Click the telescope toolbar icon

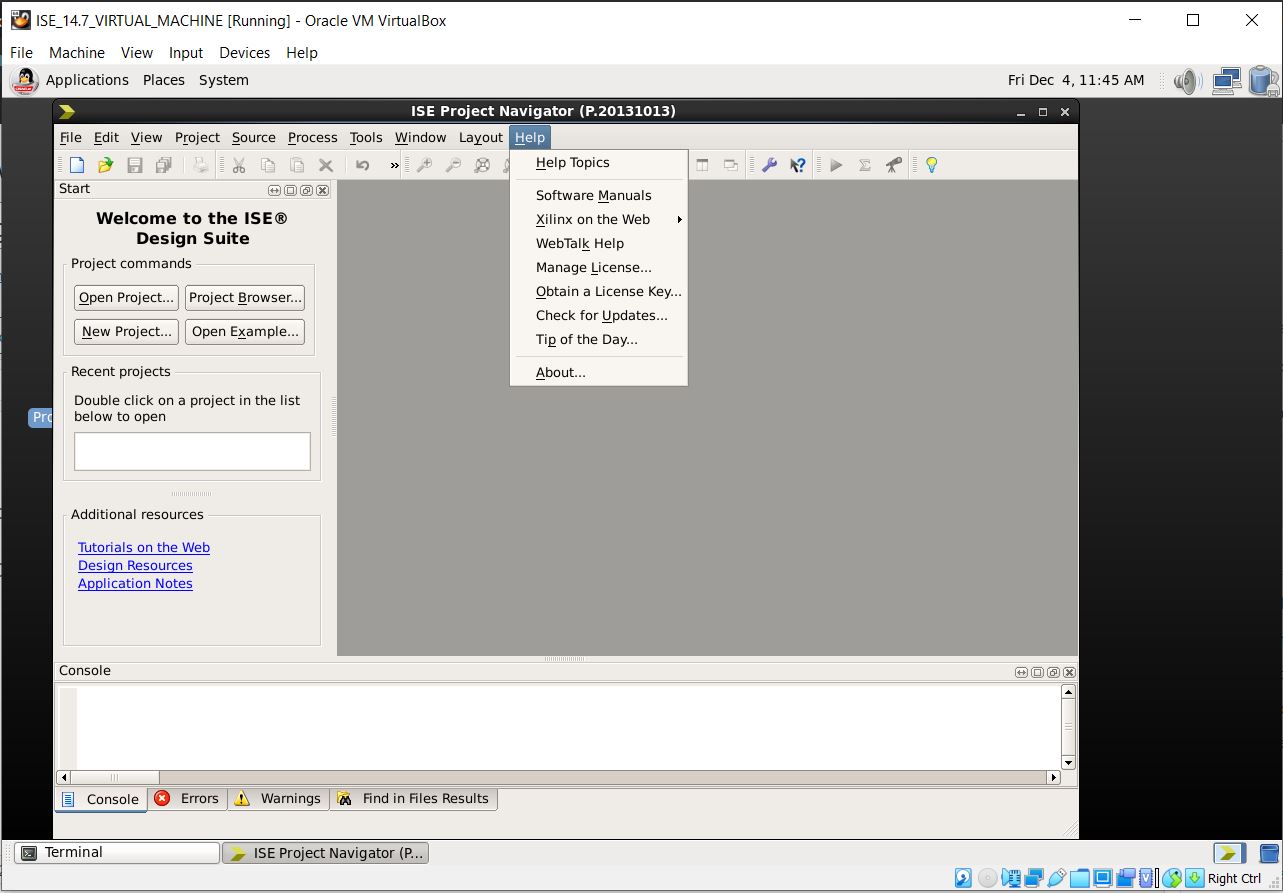pos(894,165)
